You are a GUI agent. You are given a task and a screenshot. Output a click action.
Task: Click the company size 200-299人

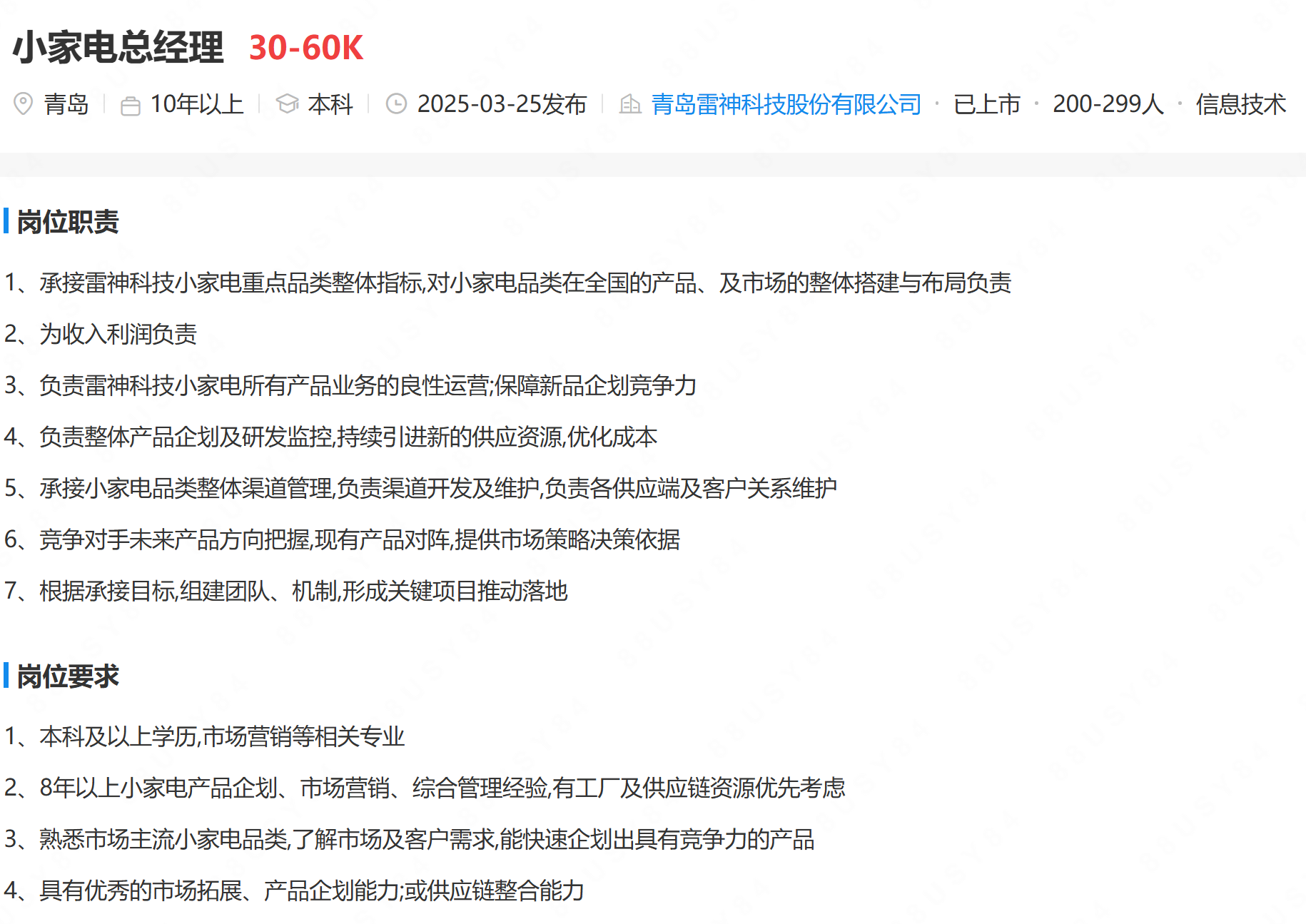click(1108, 104)
